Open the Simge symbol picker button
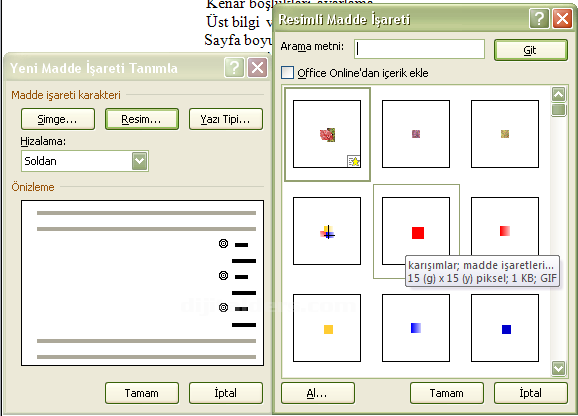This screenshot has width=578, height=416. pyautogui.click(x=58, y=119)
